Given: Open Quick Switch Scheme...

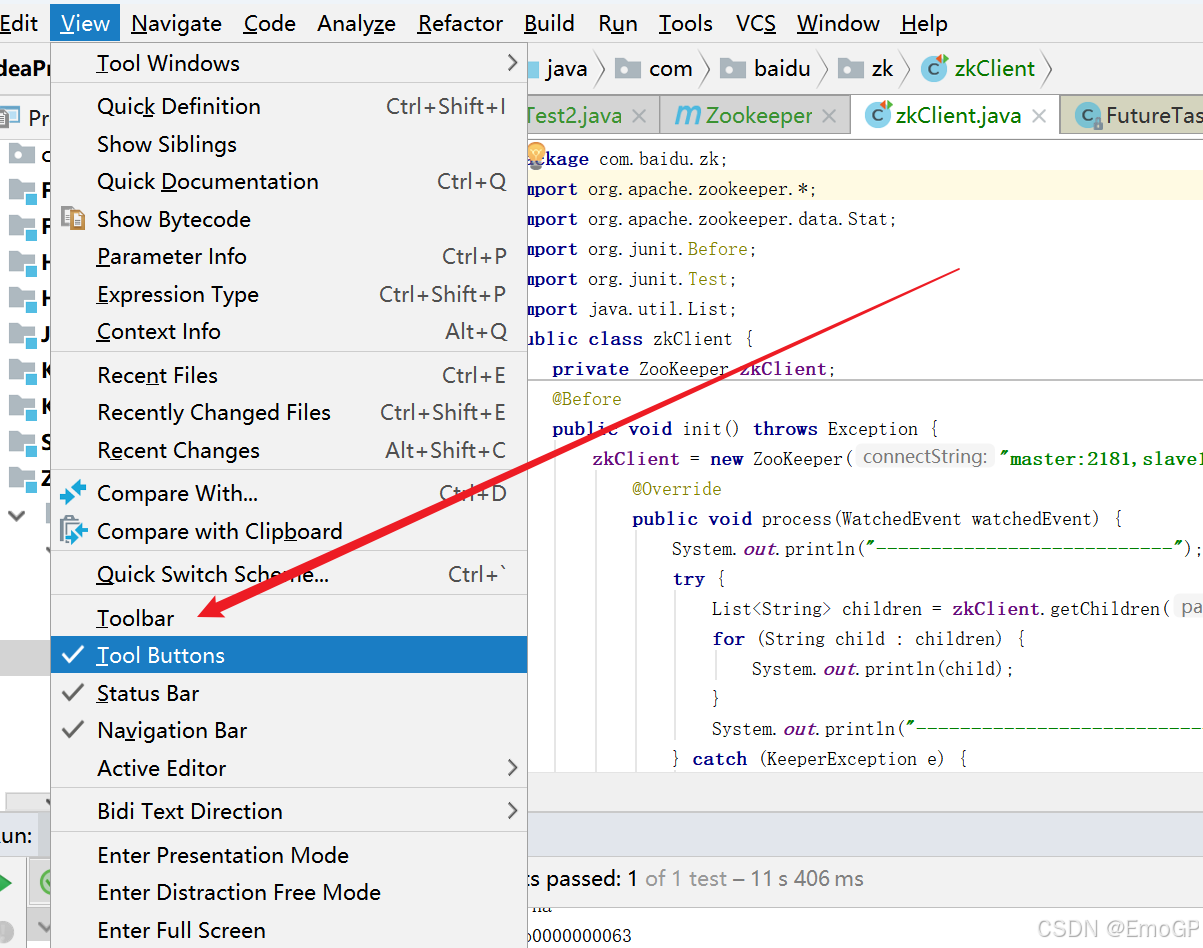Looking at the screenshot, I should 289,574.
